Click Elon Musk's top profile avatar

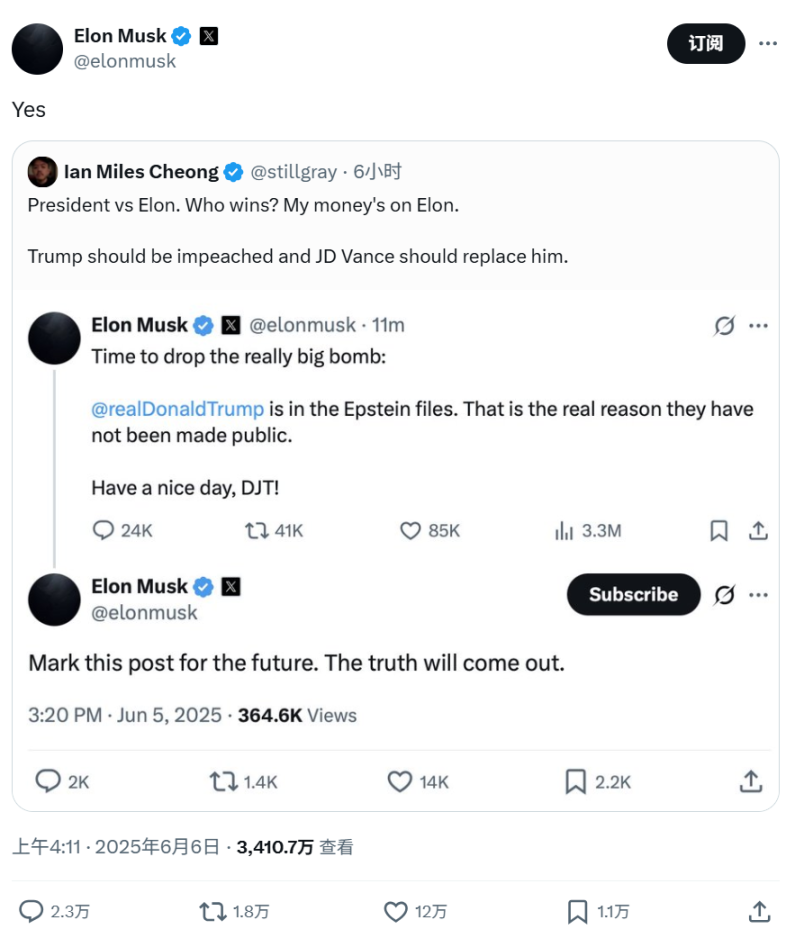[38, 47]
